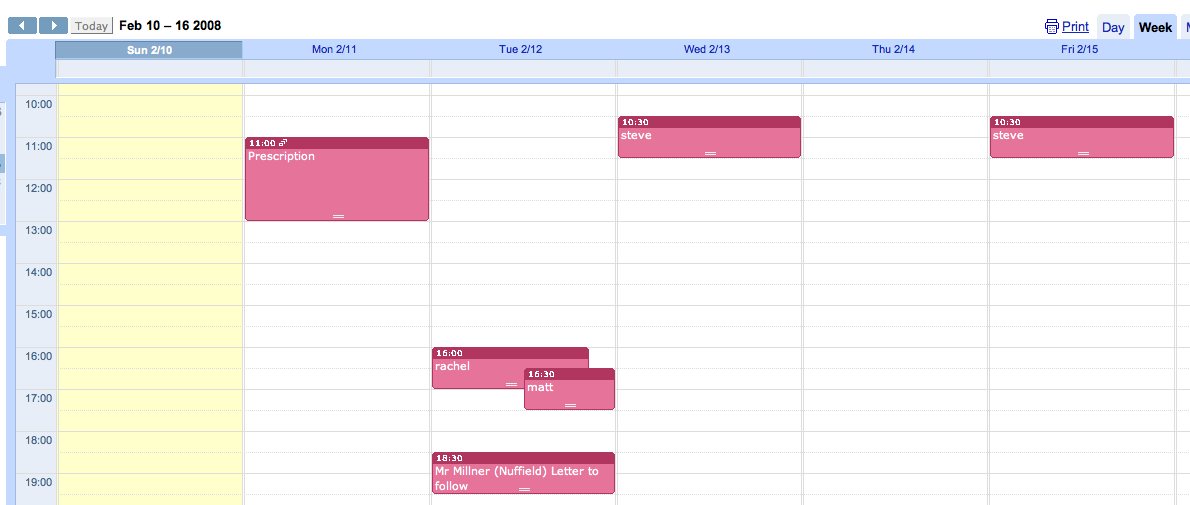The height and width of the screenshot is (505, 1190).
Task: Click the resize handle on Wednesday's steve event
Action: pos(710,153)
